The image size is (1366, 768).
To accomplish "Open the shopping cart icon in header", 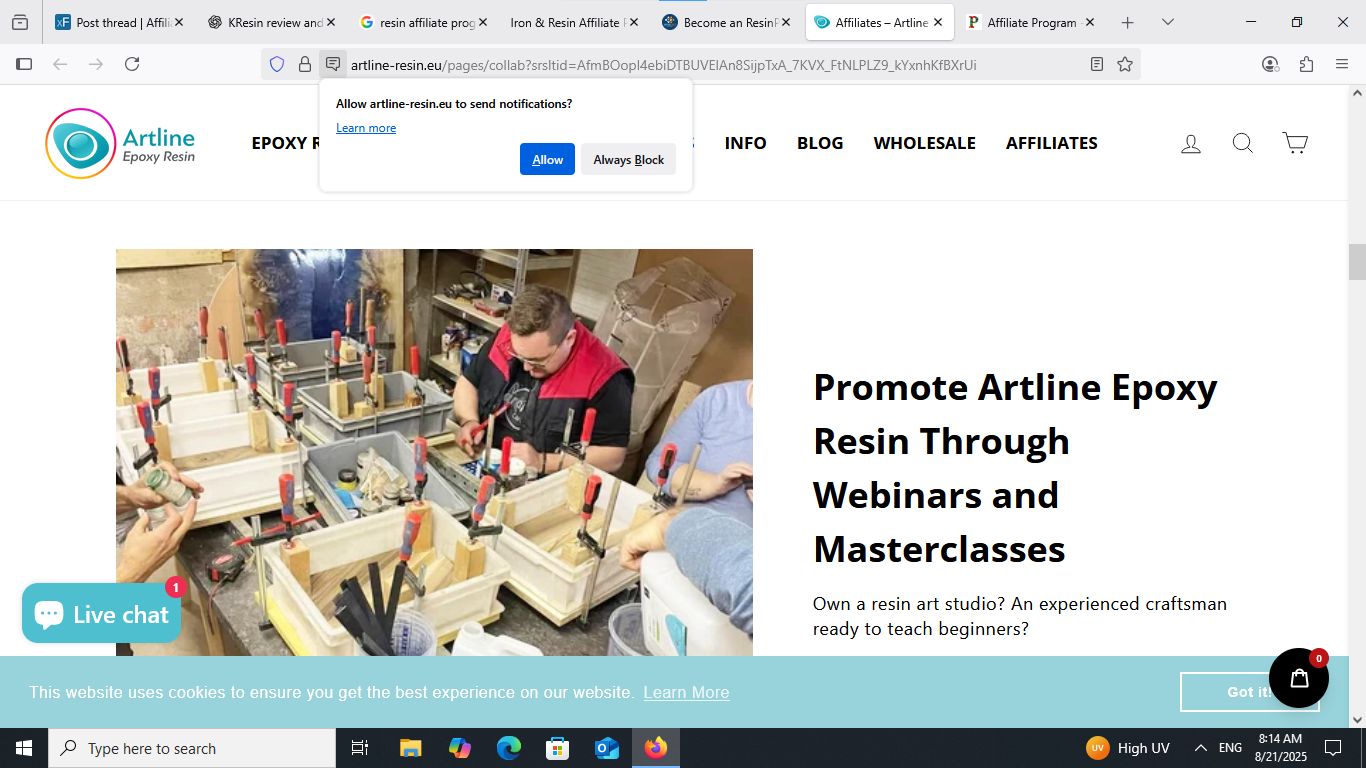I will (1295, 143).
